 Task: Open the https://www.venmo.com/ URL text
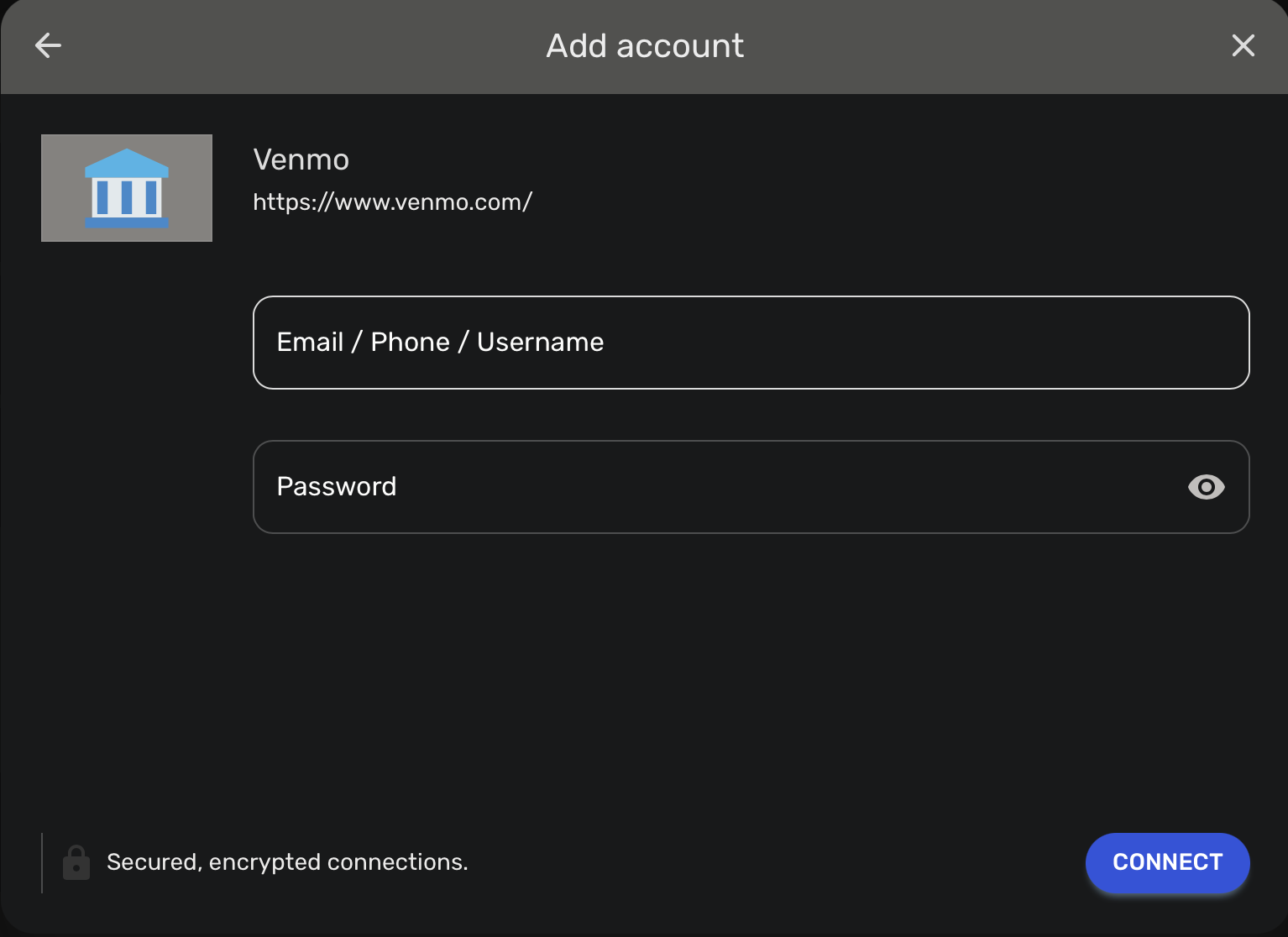(392, 202)
